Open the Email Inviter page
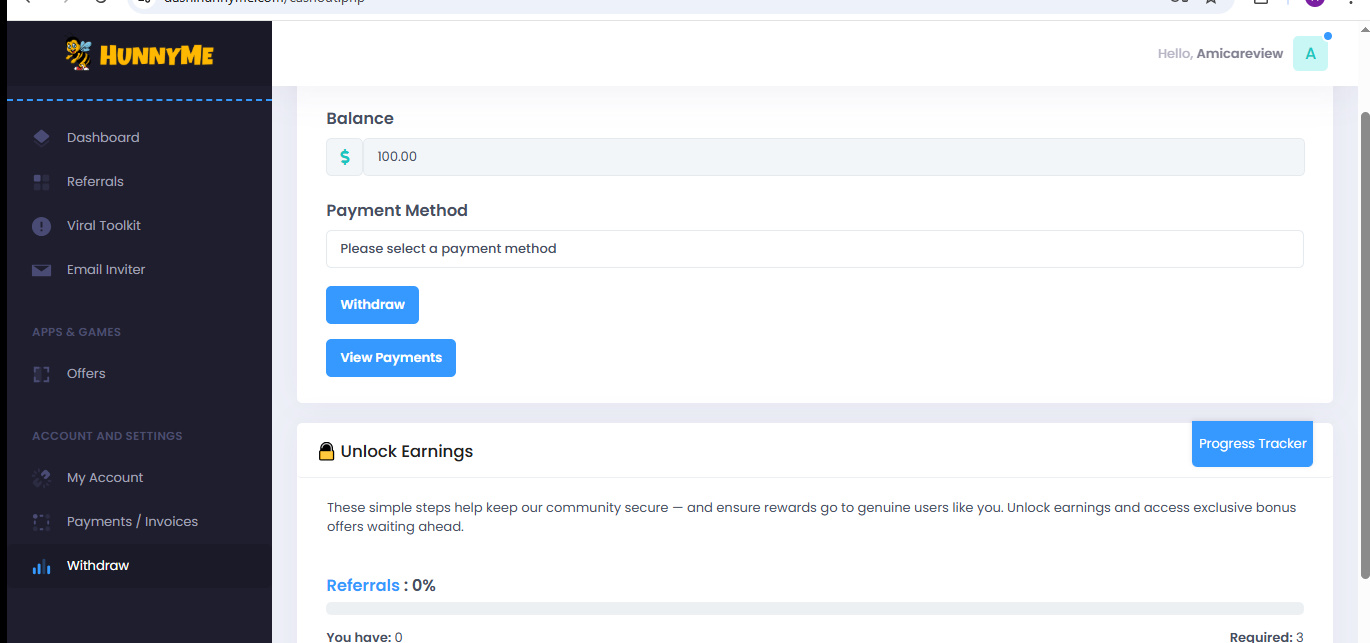The width and height of the screenshot is (1370, 643). (x=106, y=270)
